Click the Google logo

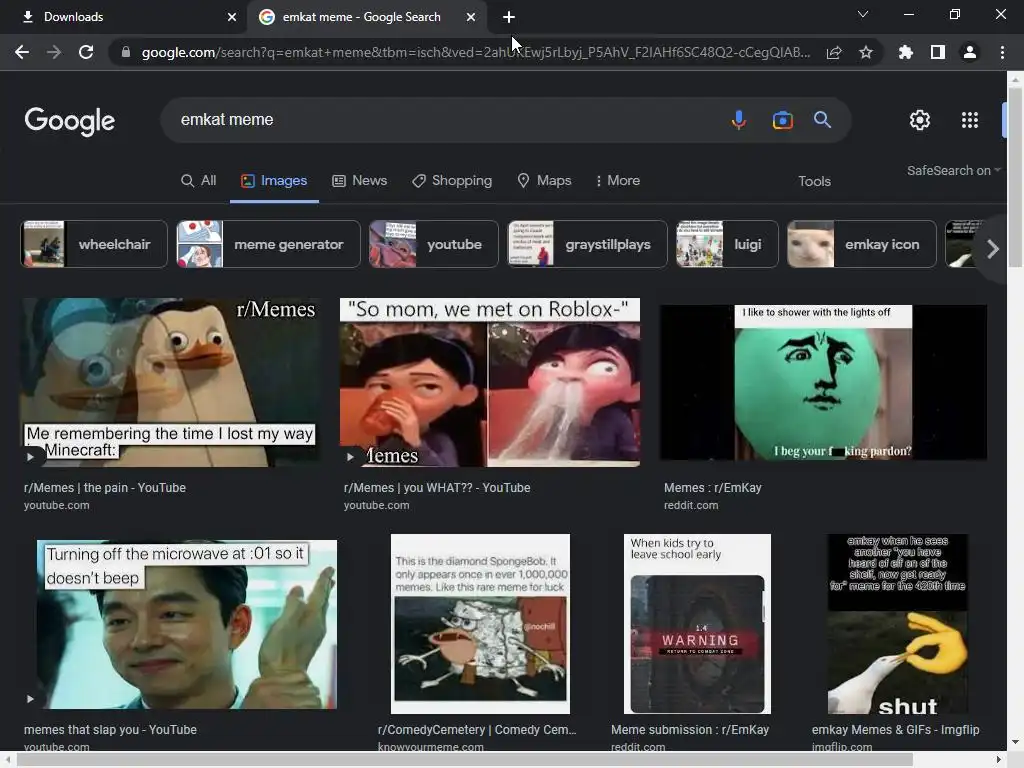pyautogui.click(x=70, y=121)
